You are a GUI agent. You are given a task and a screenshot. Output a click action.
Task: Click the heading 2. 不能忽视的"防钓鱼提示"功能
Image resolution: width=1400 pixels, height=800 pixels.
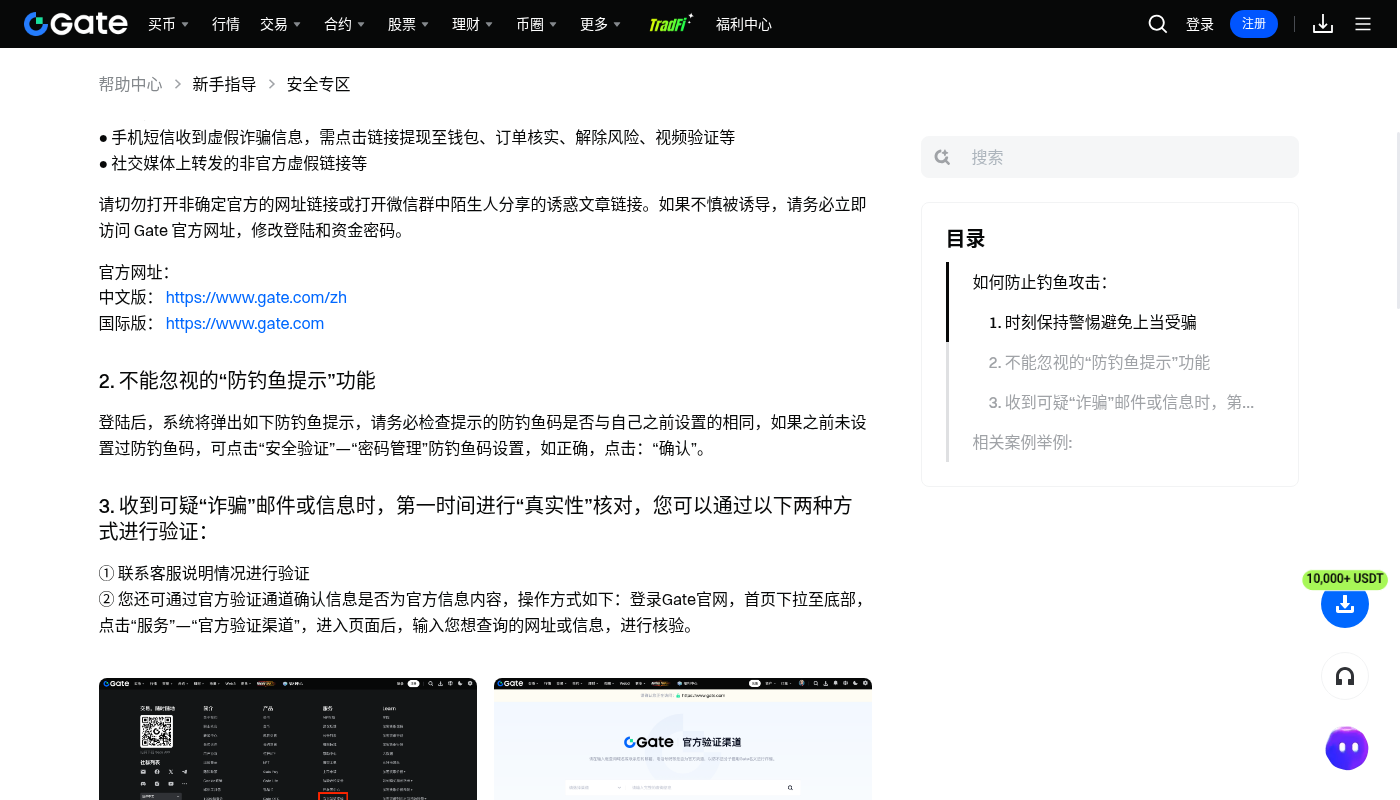[237, 380]
